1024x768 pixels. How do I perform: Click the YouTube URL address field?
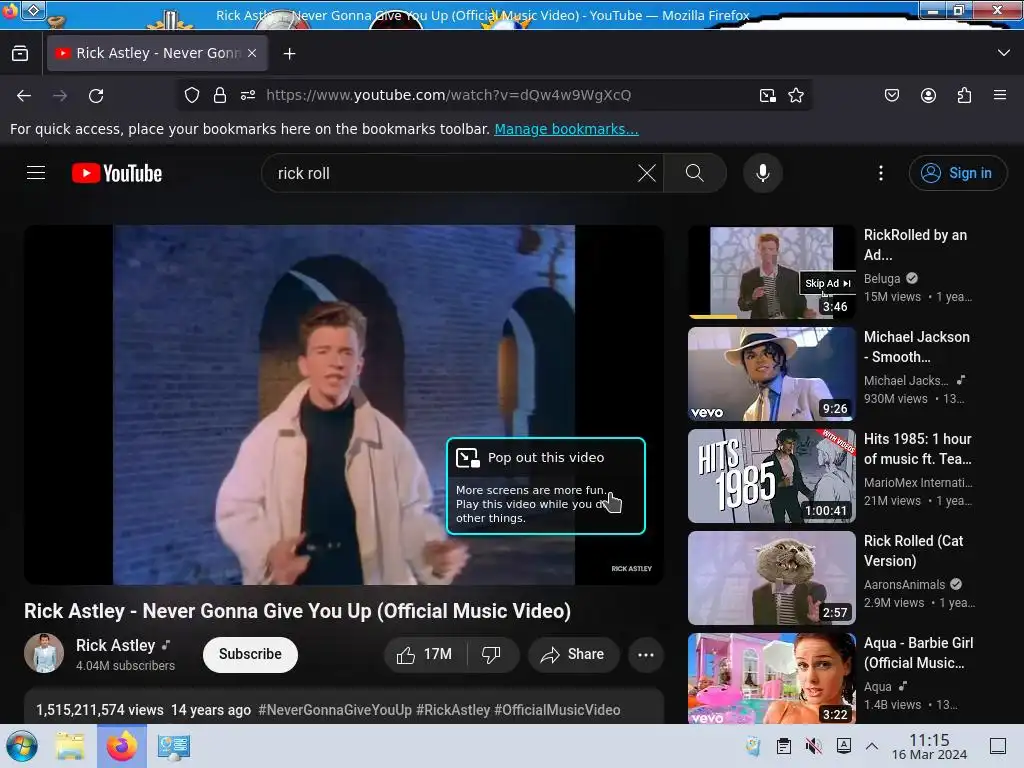(x=449, y=95)
